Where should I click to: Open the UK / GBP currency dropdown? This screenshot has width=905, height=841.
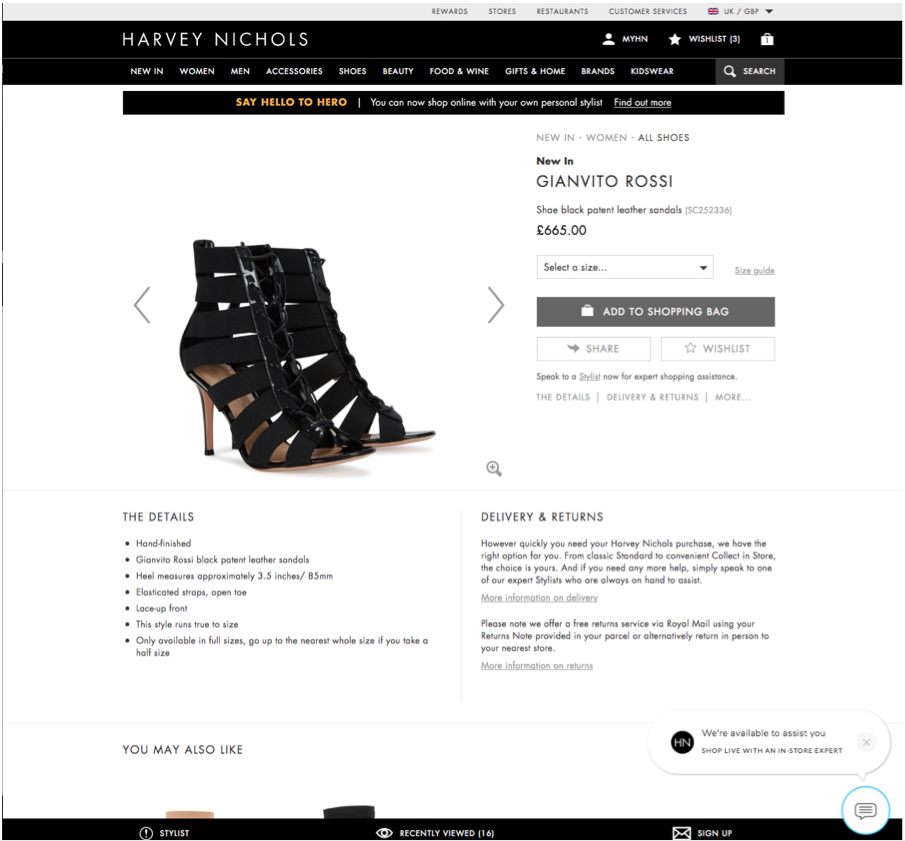pos(741,11)
